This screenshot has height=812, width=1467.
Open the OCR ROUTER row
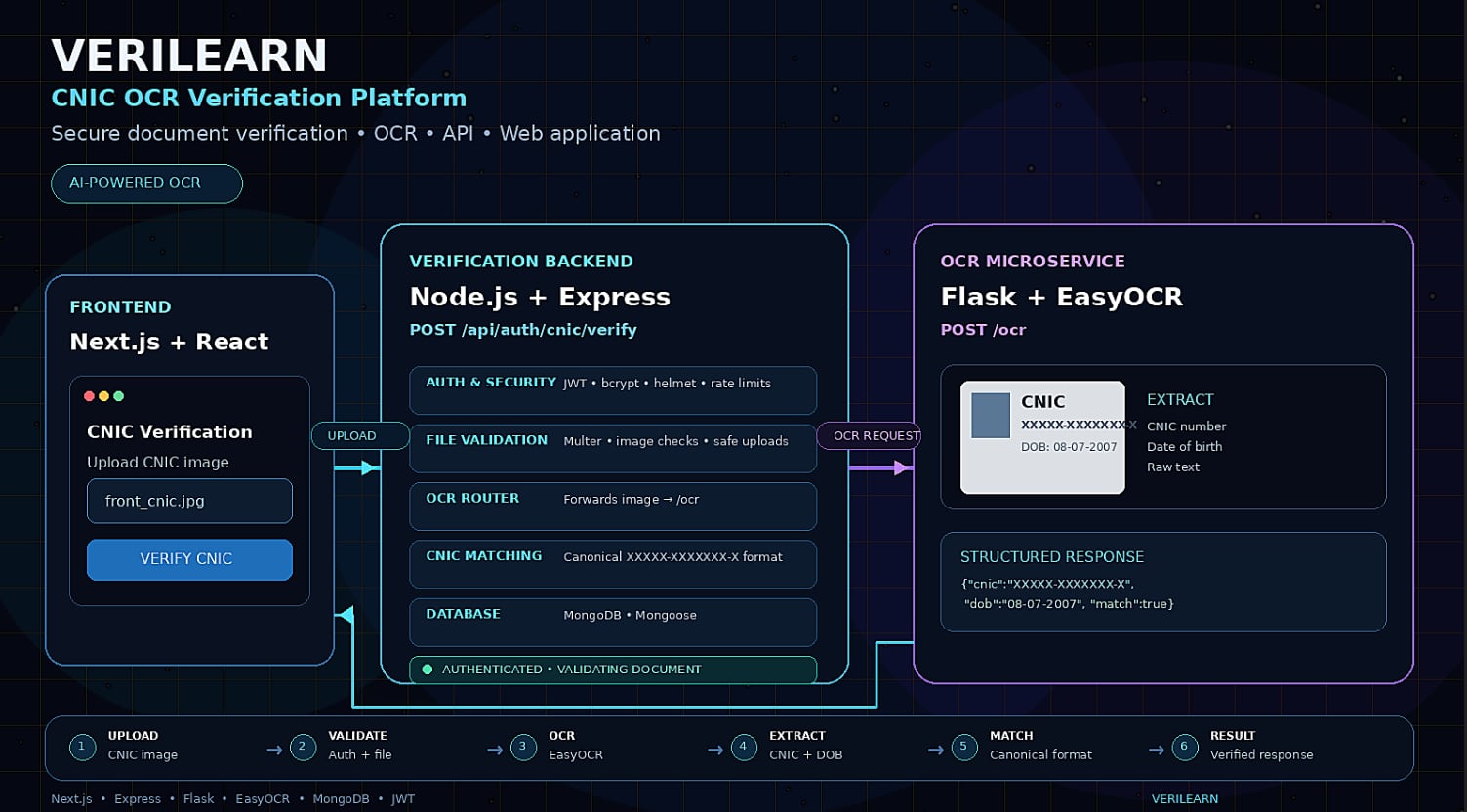[x=613, y=507]
